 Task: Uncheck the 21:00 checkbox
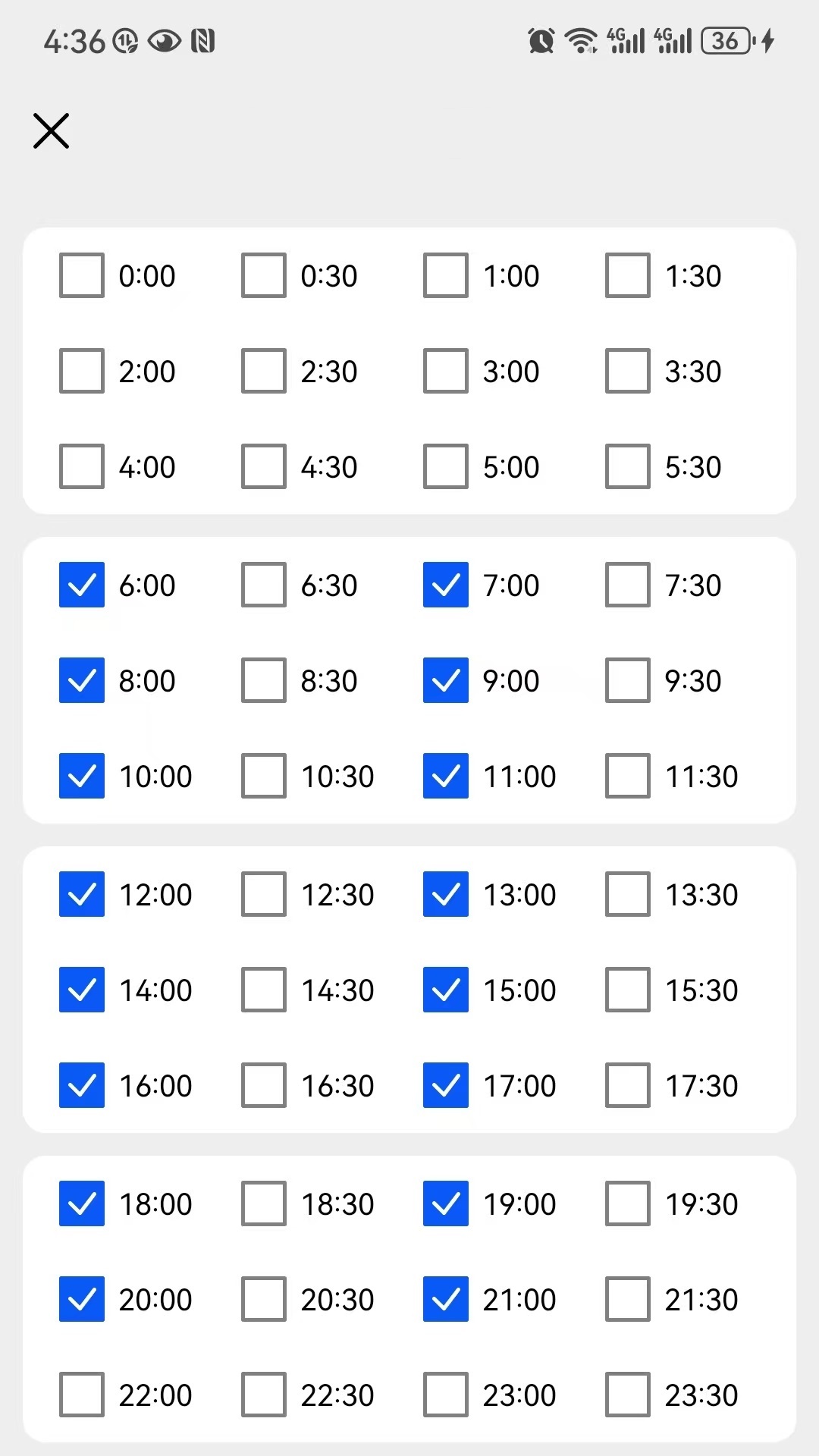point(446,1299)
